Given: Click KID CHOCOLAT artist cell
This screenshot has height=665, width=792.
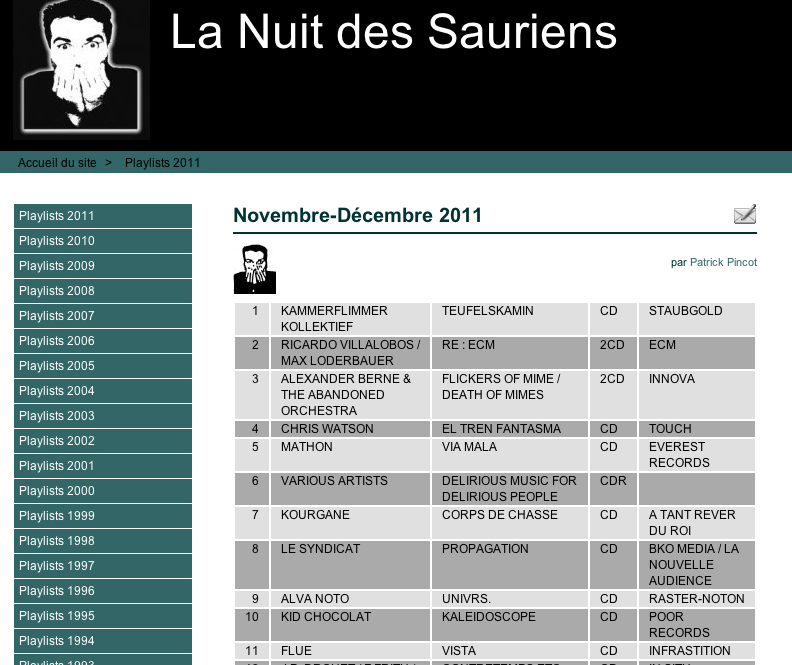Looking at the screenshot, I should tap(350, 625).
